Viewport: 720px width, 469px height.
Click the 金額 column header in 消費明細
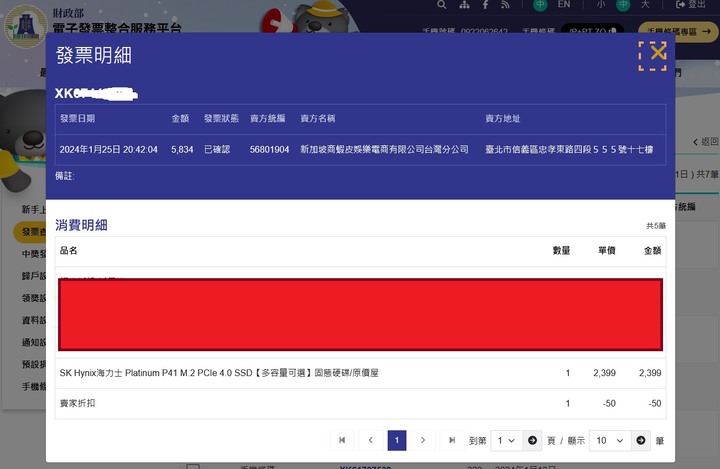(652, 250)
